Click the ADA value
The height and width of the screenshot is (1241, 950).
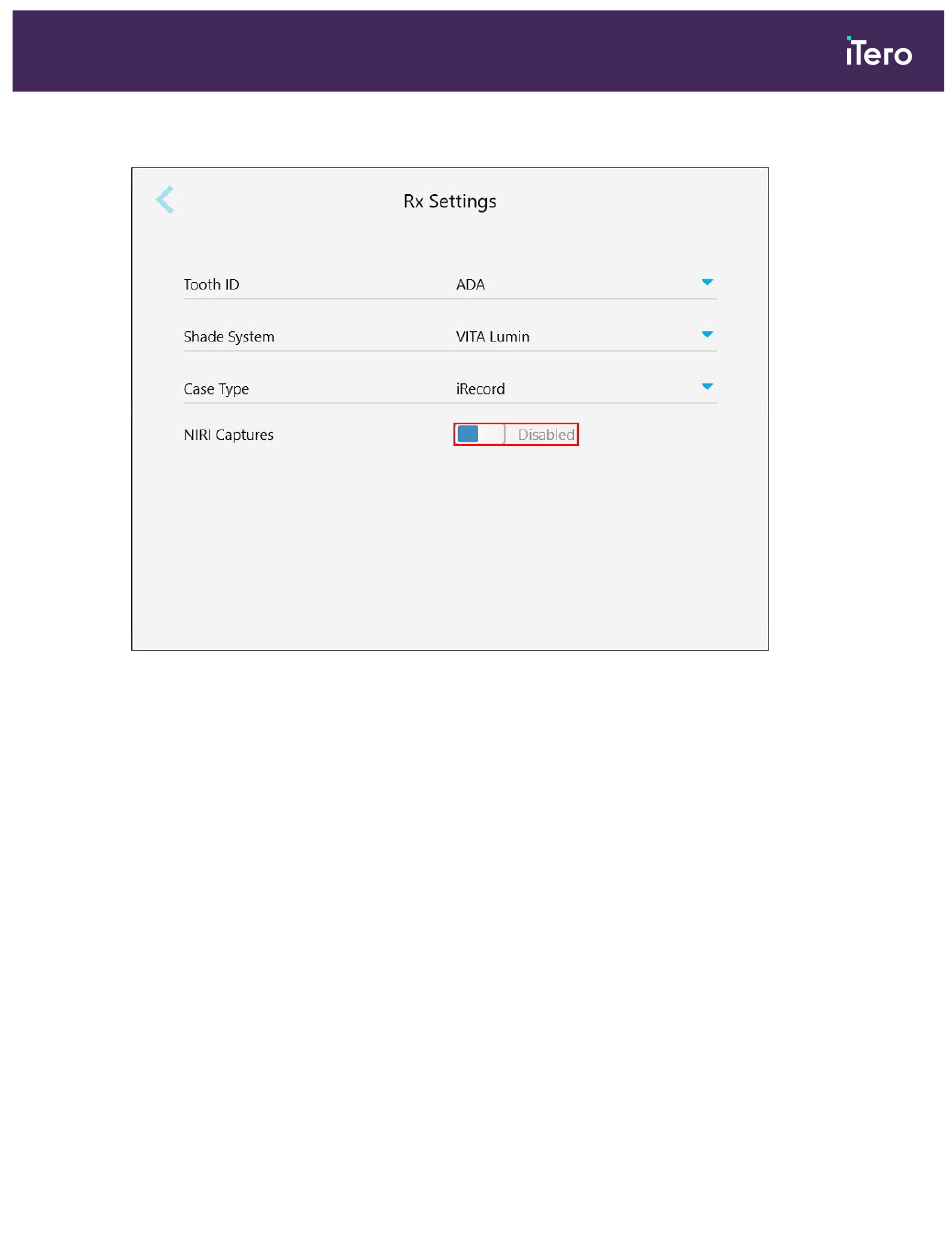pyautogui.click(x=470, y=285)
